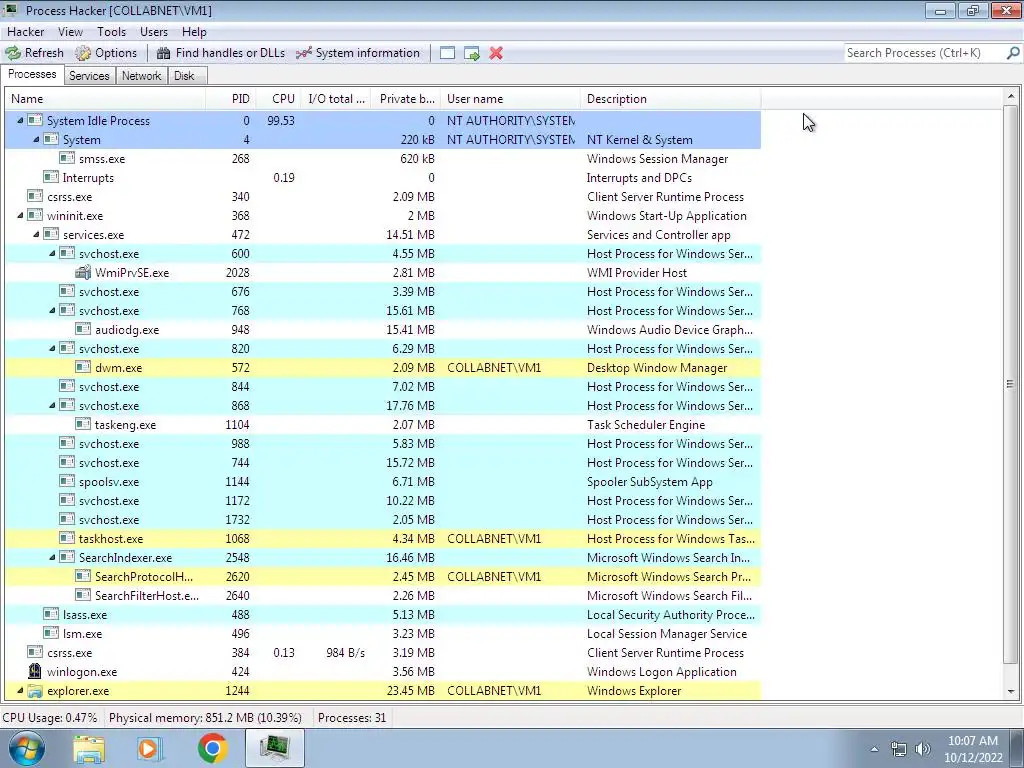Click the explorer.exe folder icon

tap(35, 690)
